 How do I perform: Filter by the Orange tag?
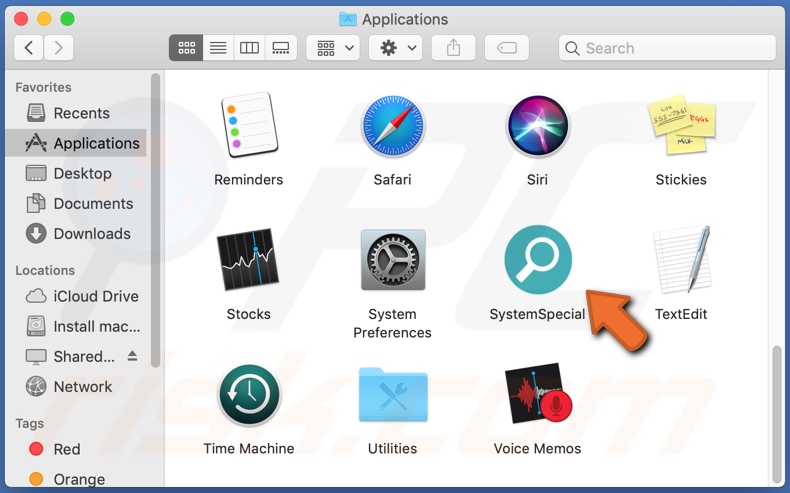coord(76,479)
